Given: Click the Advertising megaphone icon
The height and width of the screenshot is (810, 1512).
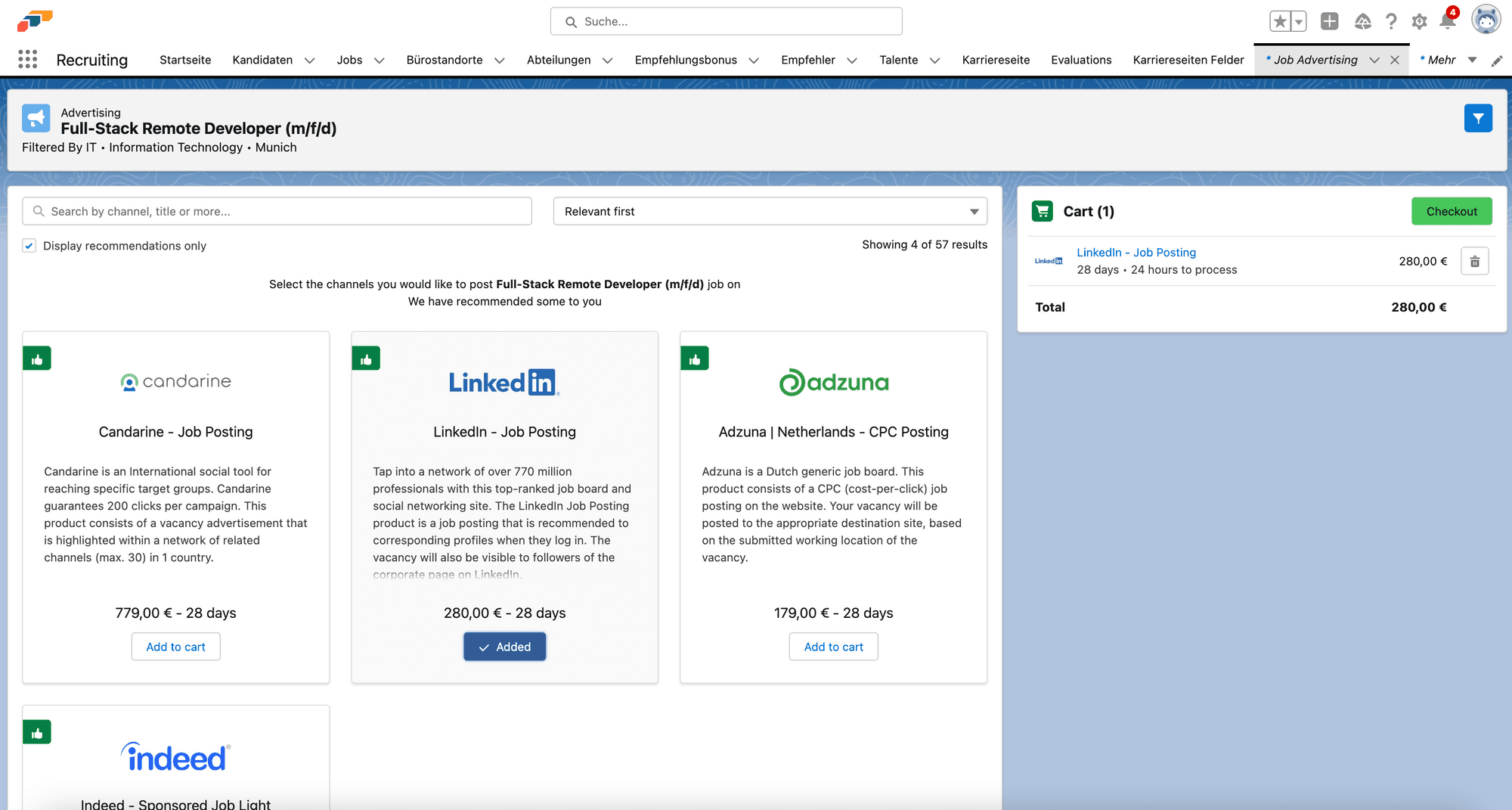Looking at the screenshot, I should (36, 119).
